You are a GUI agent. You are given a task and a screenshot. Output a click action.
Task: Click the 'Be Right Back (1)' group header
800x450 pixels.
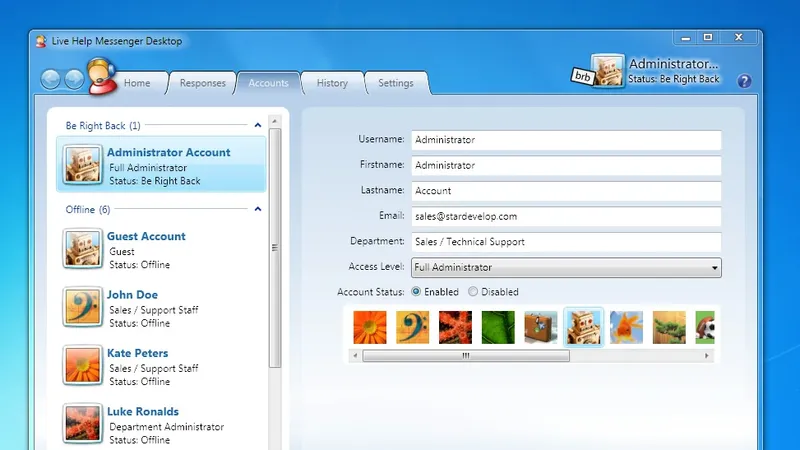103,126
